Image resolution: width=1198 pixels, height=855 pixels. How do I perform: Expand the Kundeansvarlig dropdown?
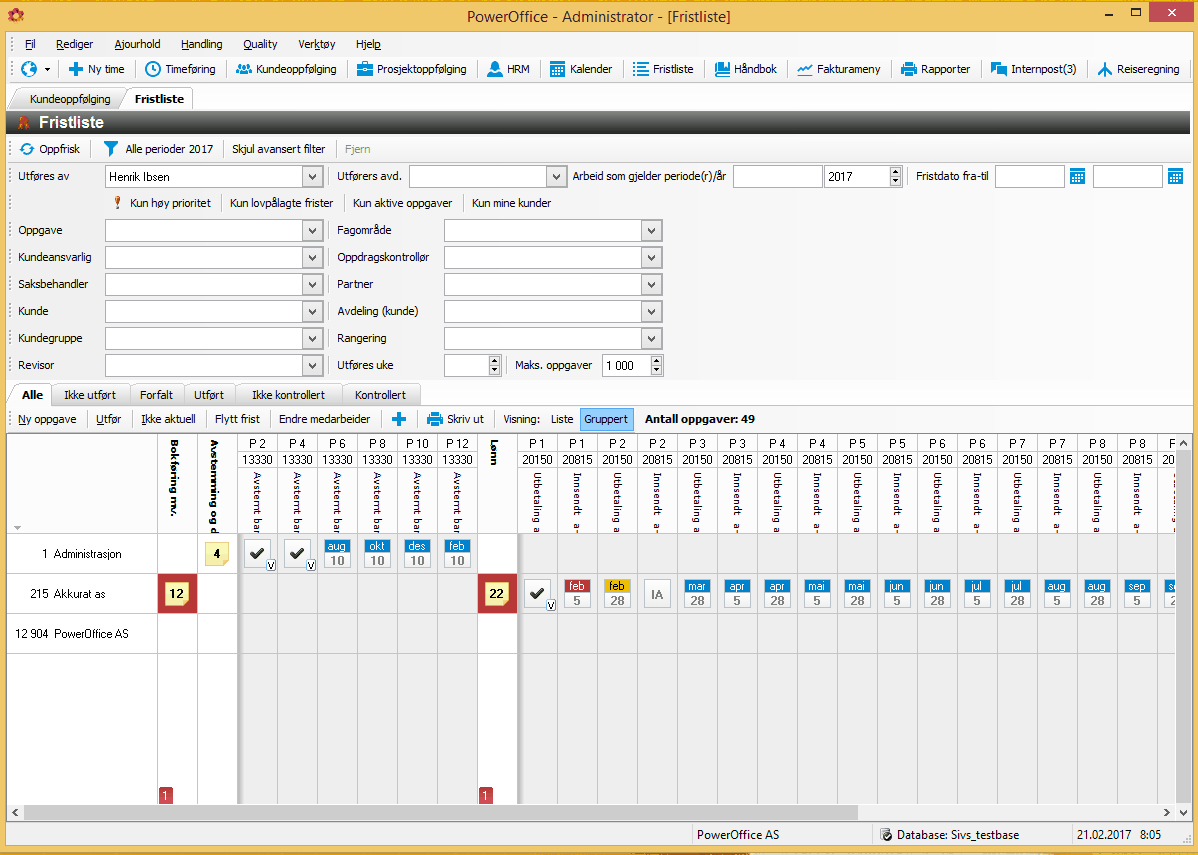312,257
